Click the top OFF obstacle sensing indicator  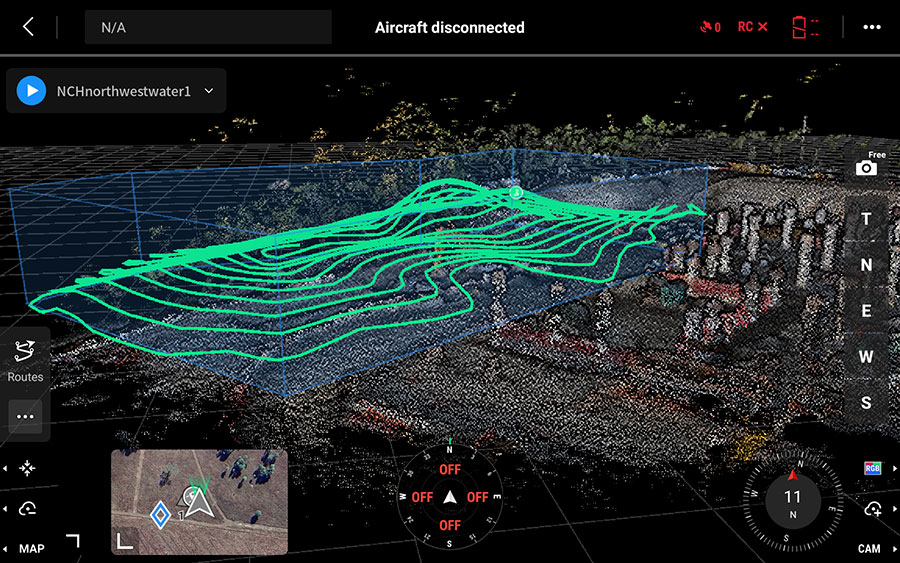[x=450, y=470]
